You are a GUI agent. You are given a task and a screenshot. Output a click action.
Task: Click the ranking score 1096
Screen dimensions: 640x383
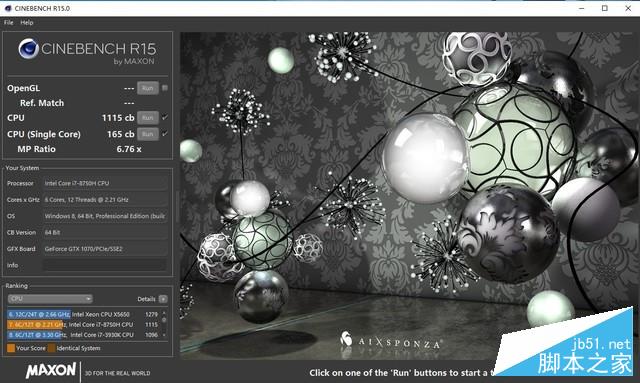pyautogui.click(x=151, y=335)
